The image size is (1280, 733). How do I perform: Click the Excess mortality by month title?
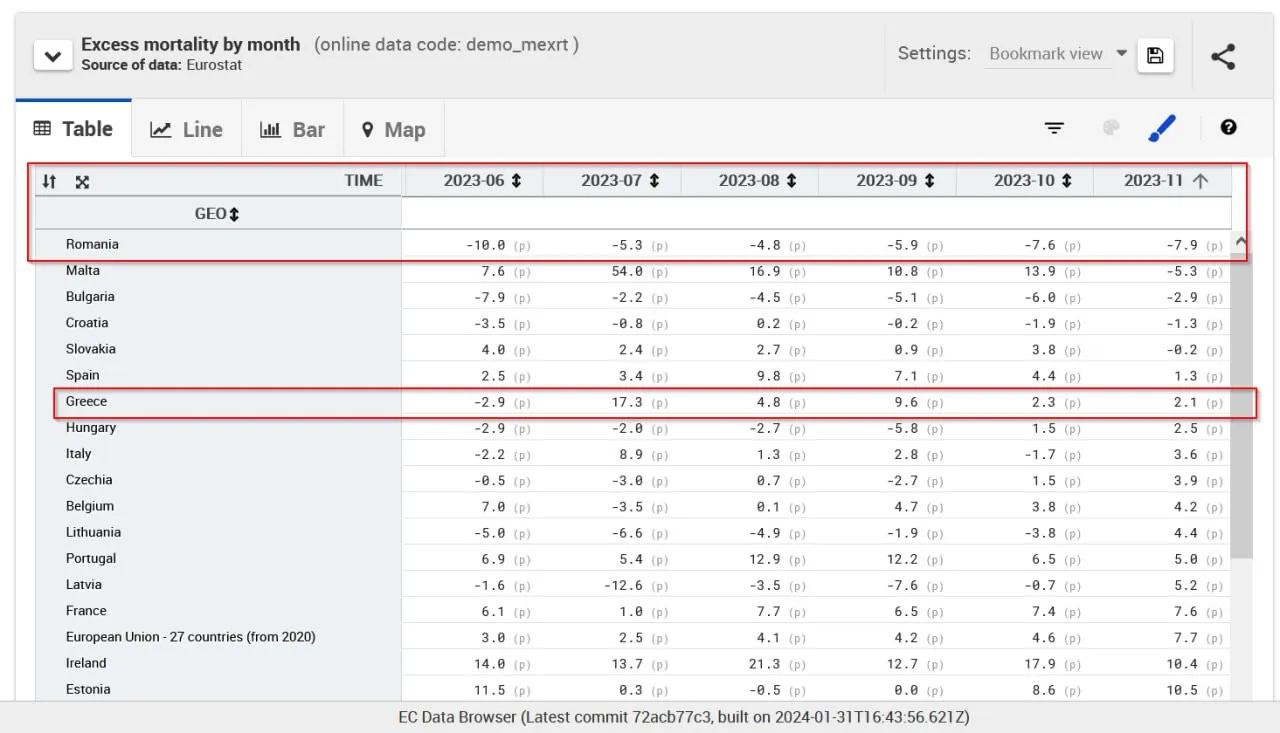[191, 44]
